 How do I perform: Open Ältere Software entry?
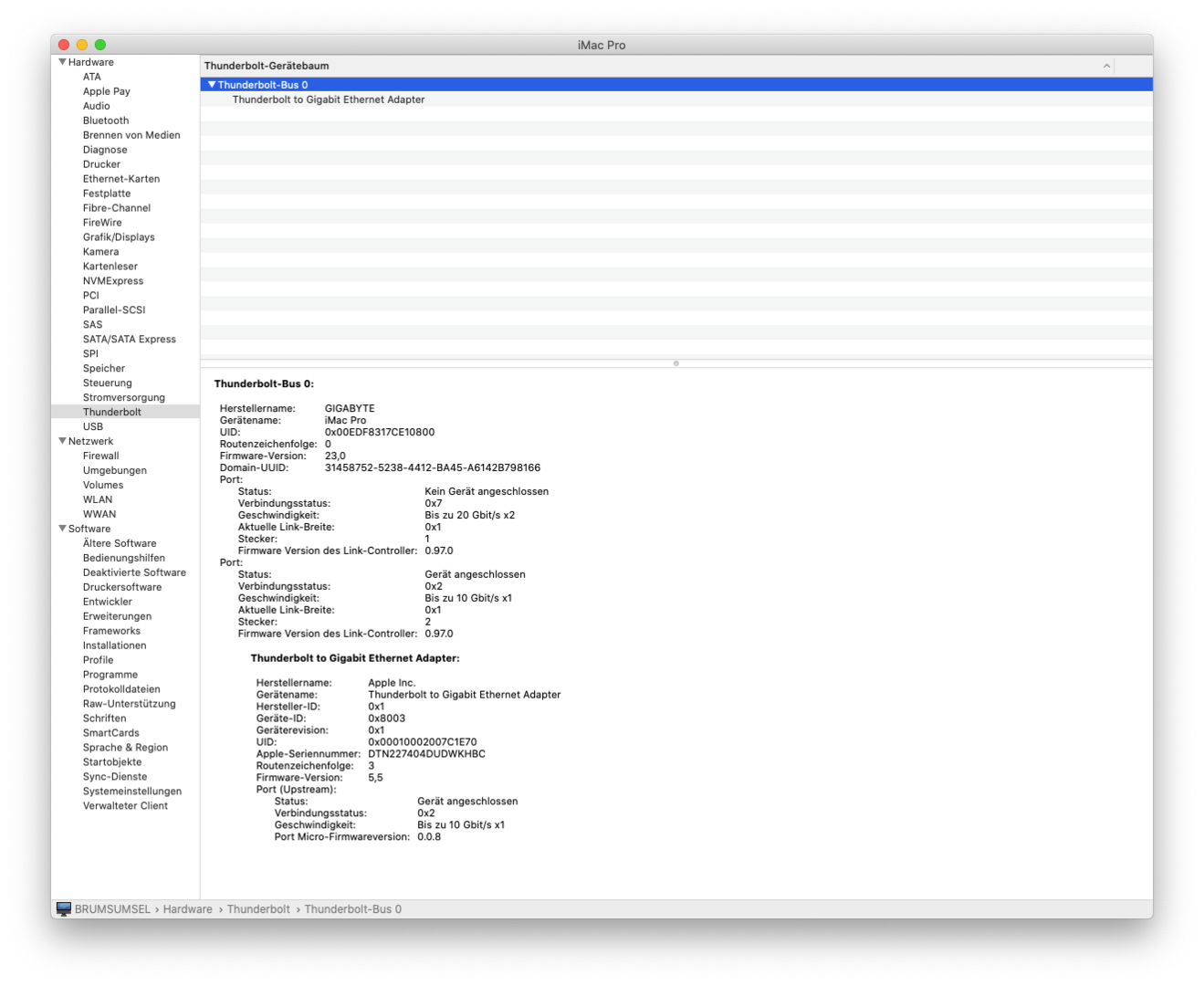[x=120, y=543]
